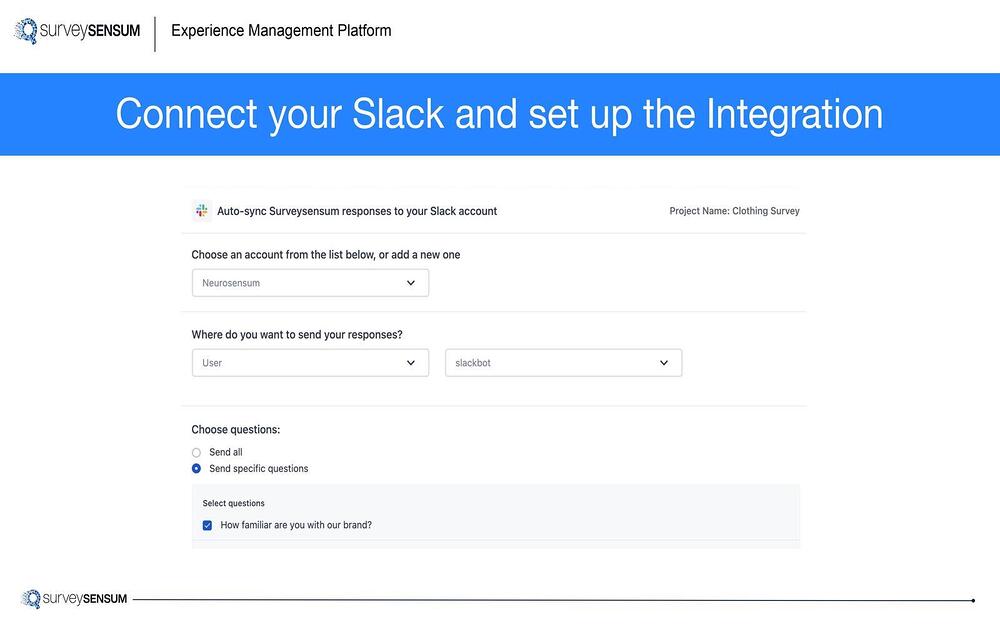Click the Choose an account label
1000x625 pixels.
pyautogui.click(x=325, y=254)
